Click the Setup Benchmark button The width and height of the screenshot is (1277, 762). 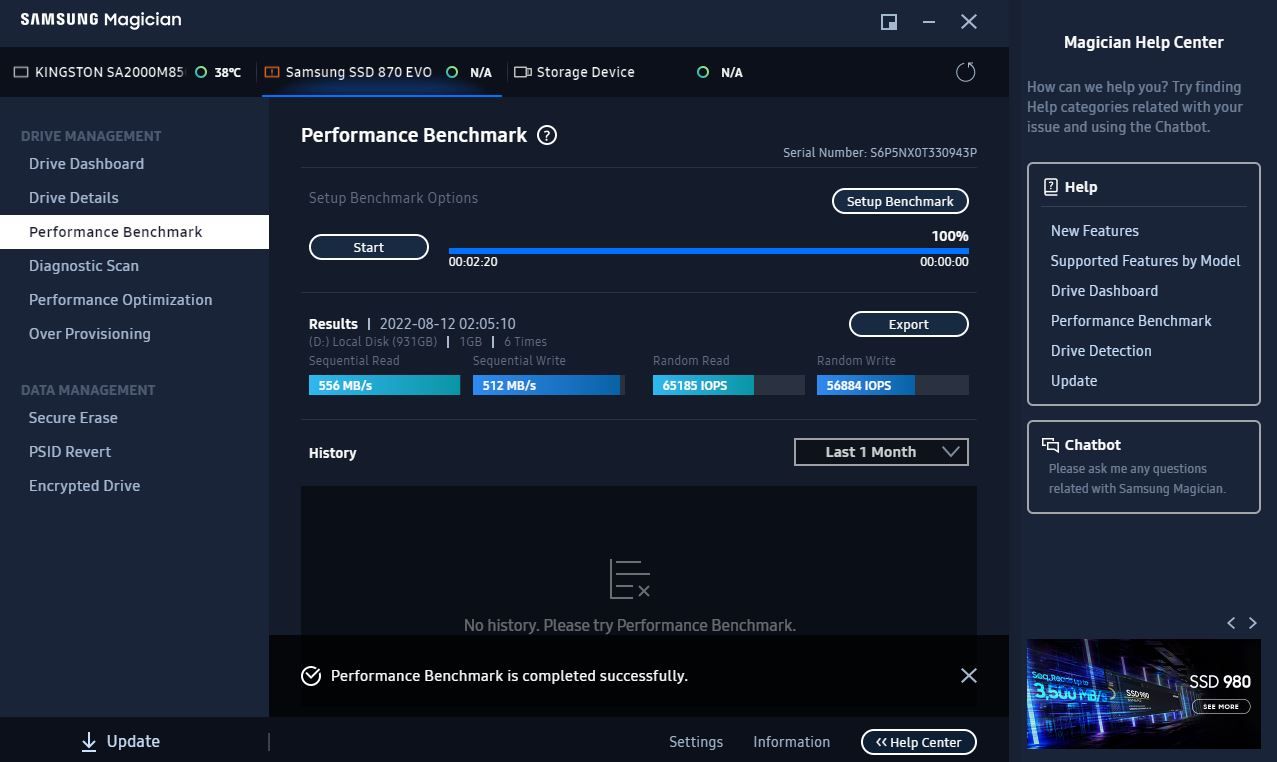pyautogui.click(x=900, y=201)
